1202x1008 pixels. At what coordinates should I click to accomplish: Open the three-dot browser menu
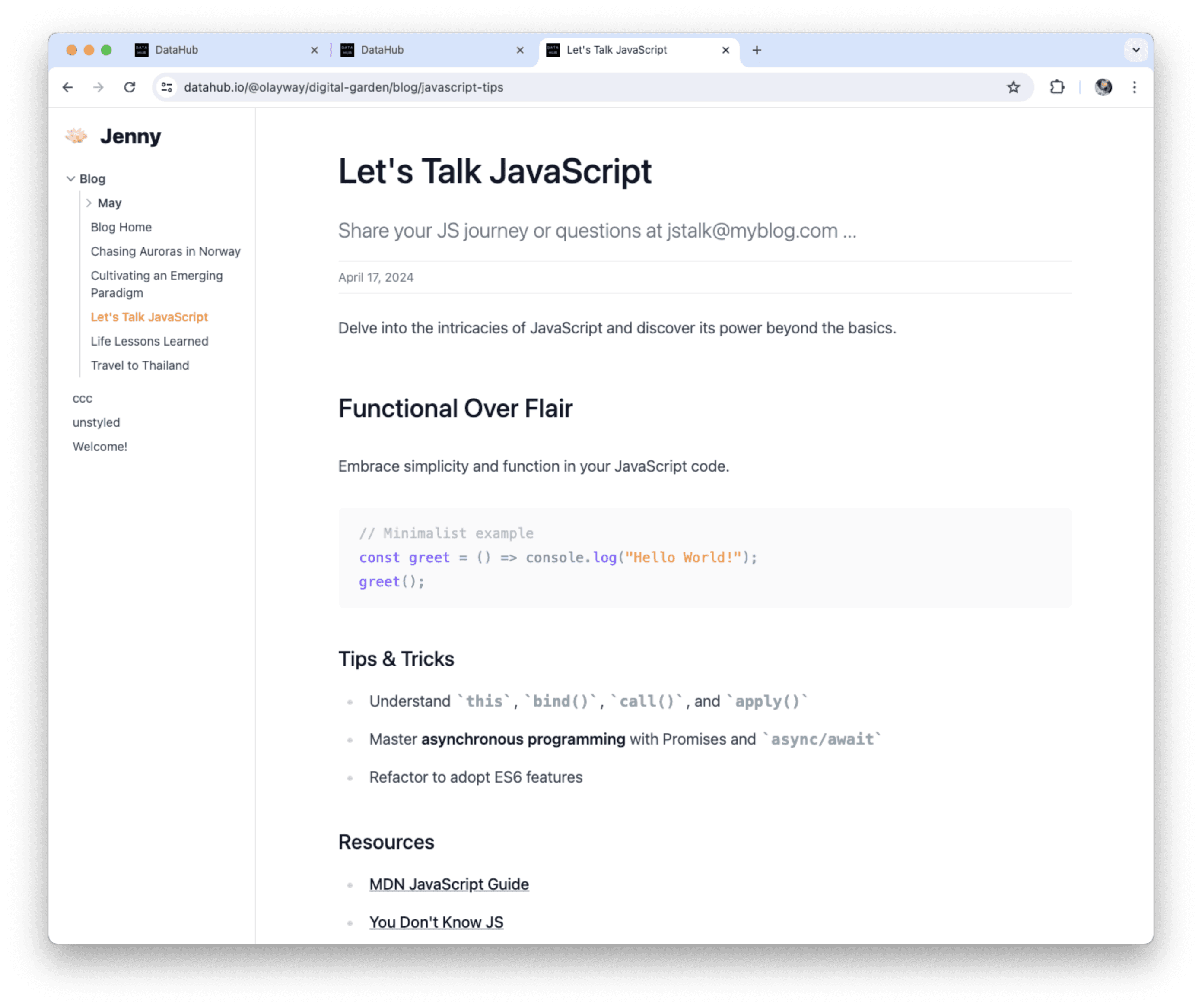[x=1135, y=87]
